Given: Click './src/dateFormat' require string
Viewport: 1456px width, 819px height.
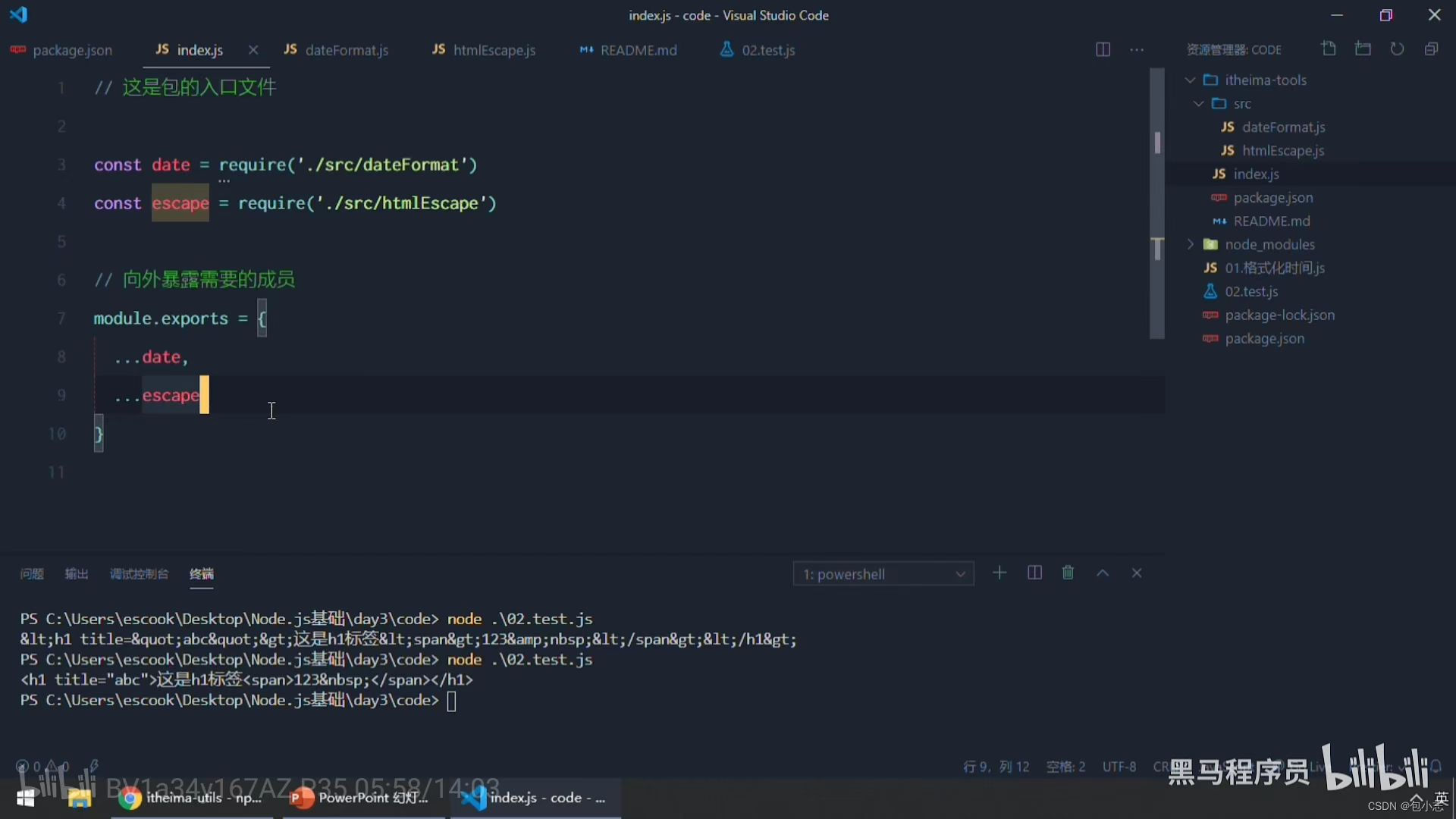Looking at the screenshot, I should [x=382, y=165].
